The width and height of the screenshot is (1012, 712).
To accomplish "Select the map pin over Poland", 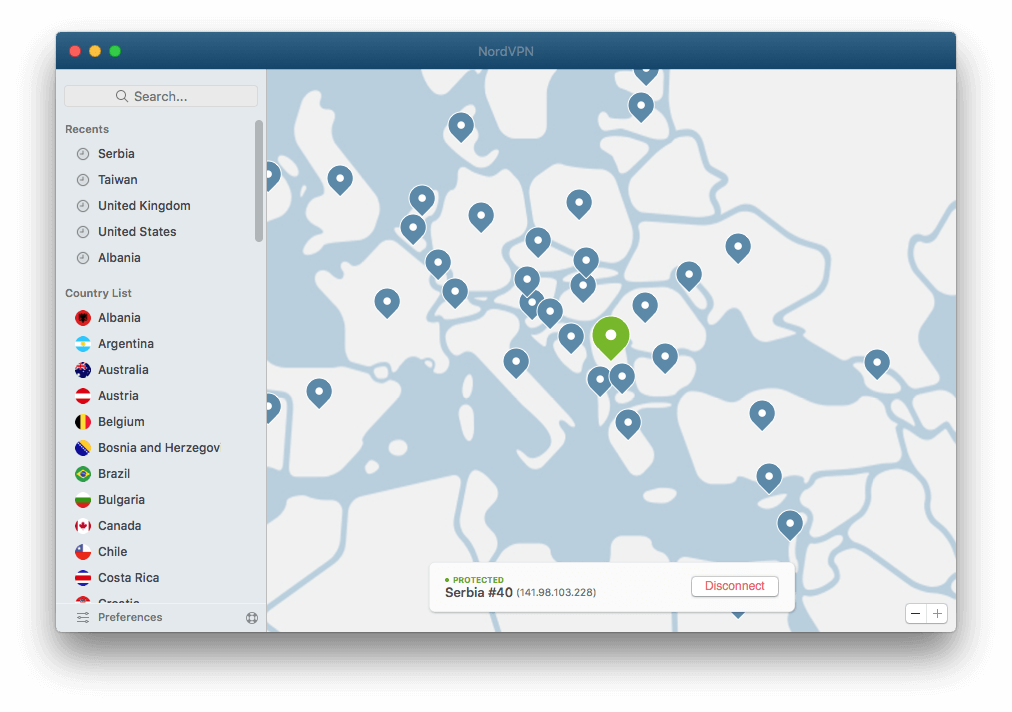I will pyautogui.click(x=580, y=203).
